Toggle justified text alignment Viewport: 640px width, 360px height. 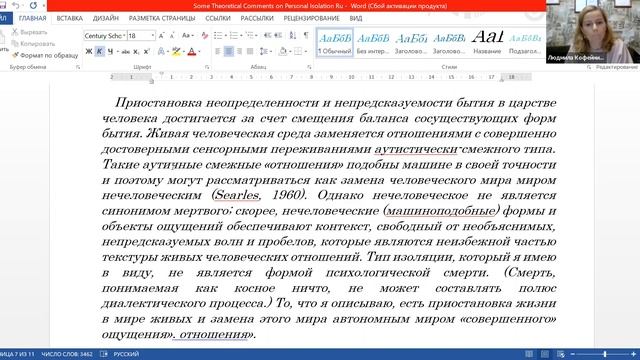point(250,51)
